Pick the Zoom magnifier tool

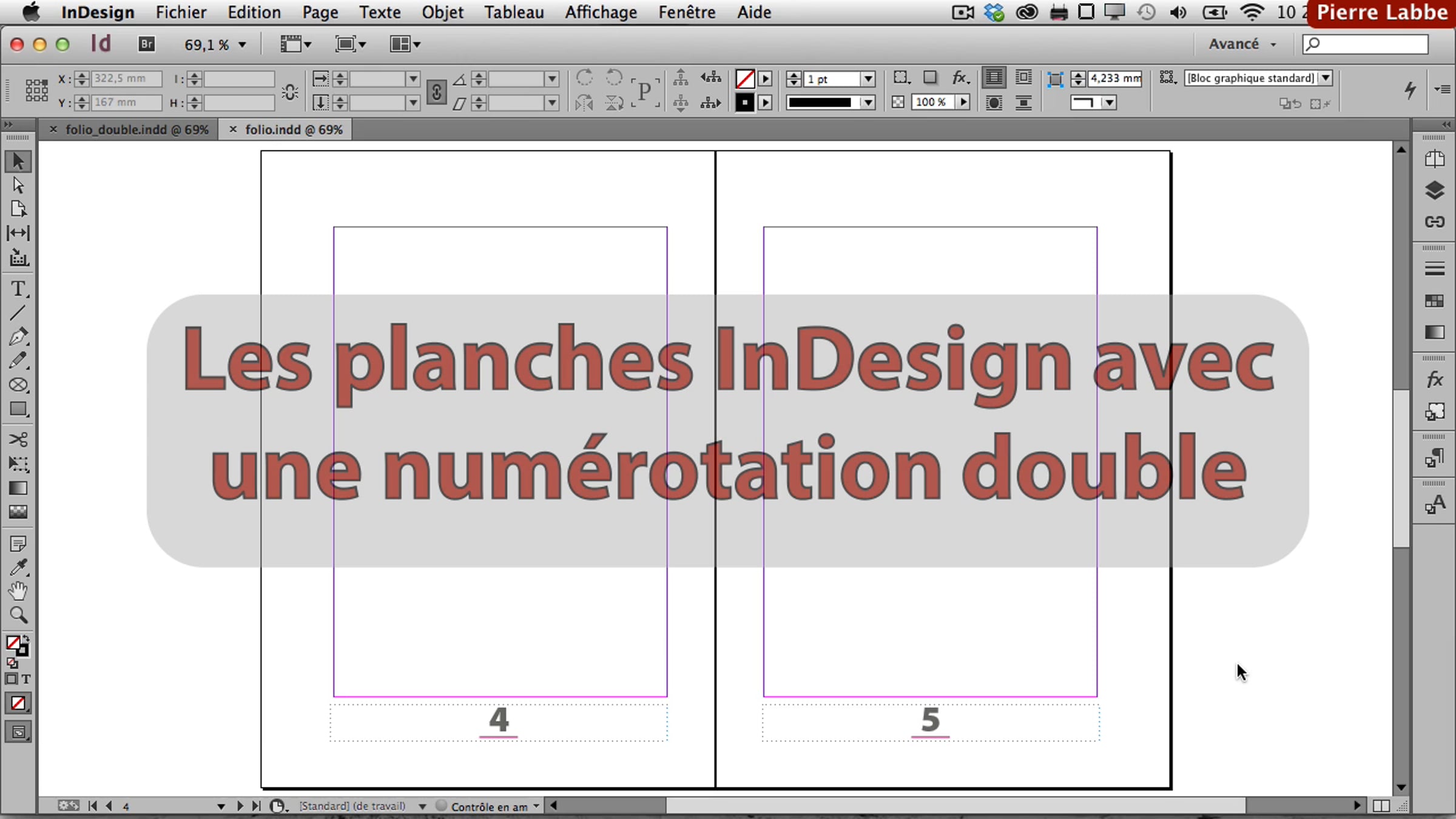pyautogui.click(x=18, y=615)
